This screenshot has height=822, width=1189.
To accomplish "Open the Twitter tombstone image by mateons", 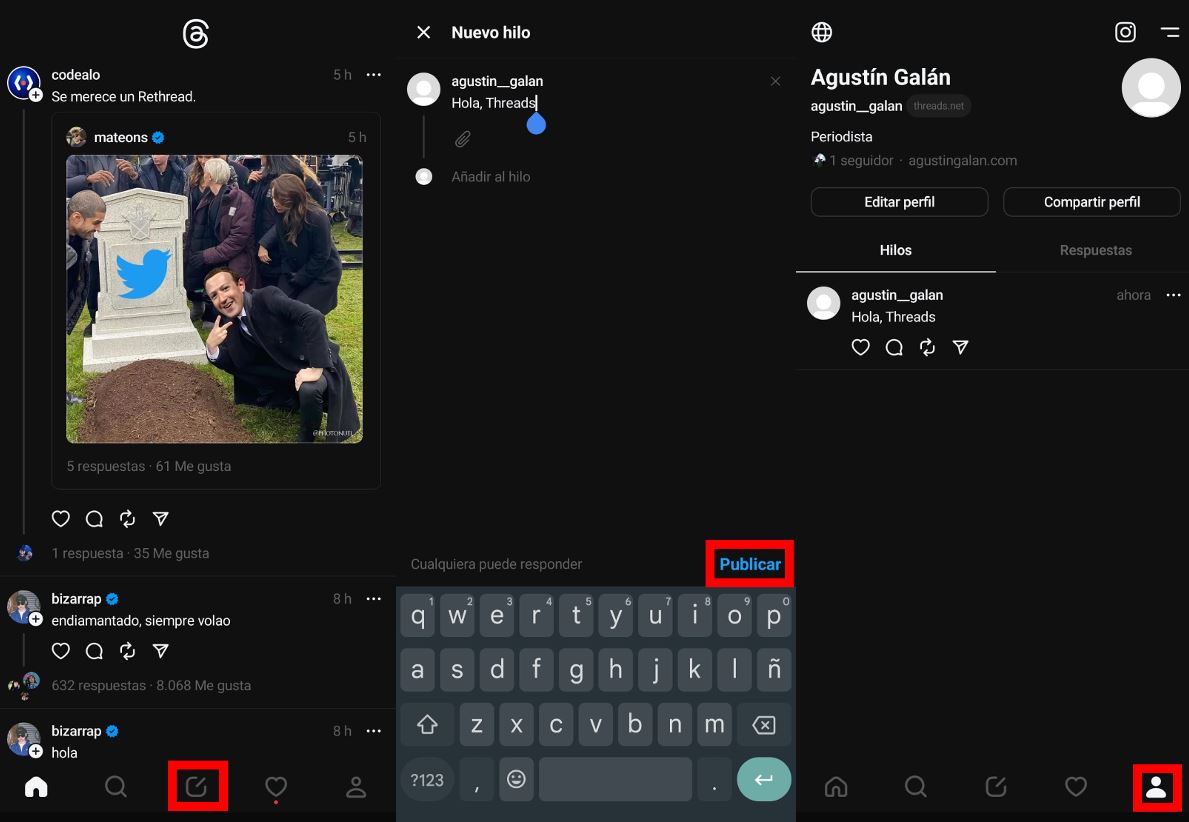I will [x=214, y=298].
